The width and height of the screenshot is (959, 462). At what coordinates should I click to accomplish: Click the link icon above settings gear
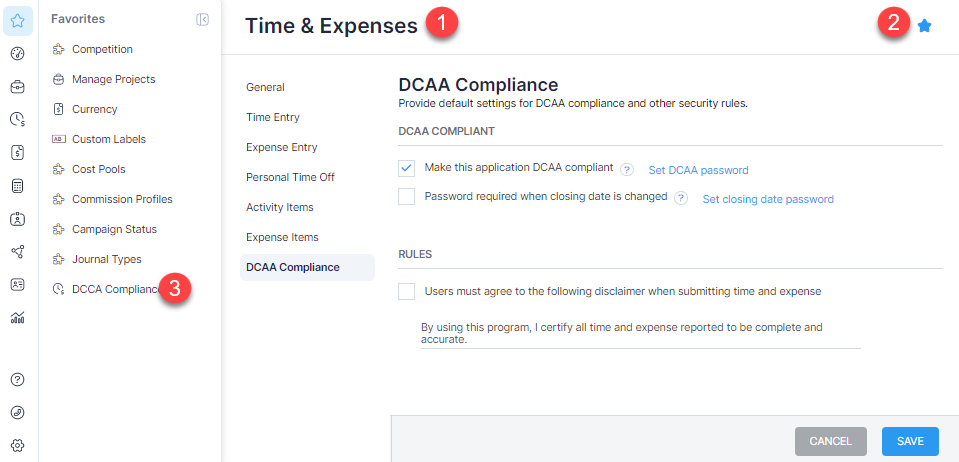click(x=18, y=412)
